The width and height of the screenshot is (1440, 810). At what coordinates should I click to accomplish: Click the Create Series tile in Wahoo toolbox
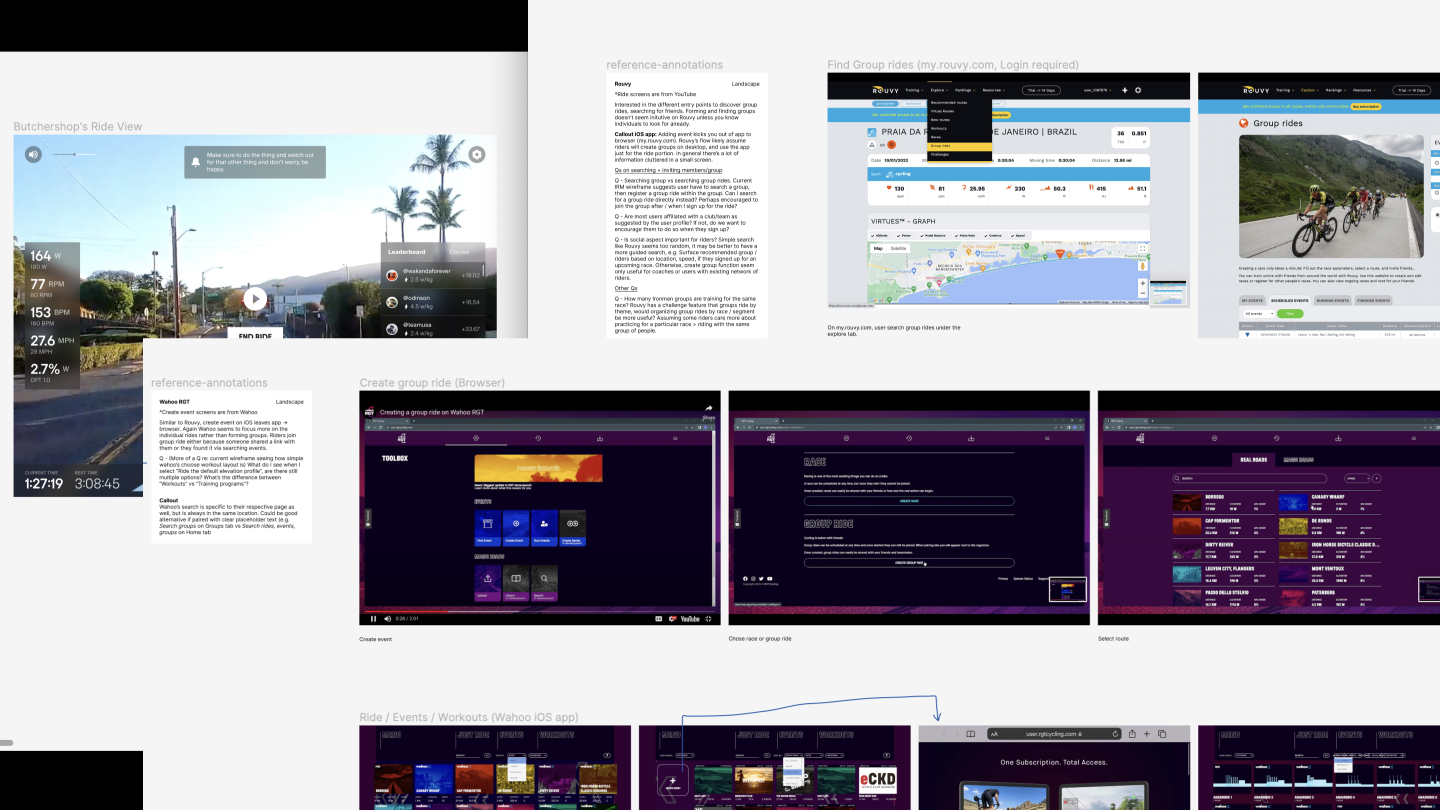pyautogui.click(x=572, y=528)
